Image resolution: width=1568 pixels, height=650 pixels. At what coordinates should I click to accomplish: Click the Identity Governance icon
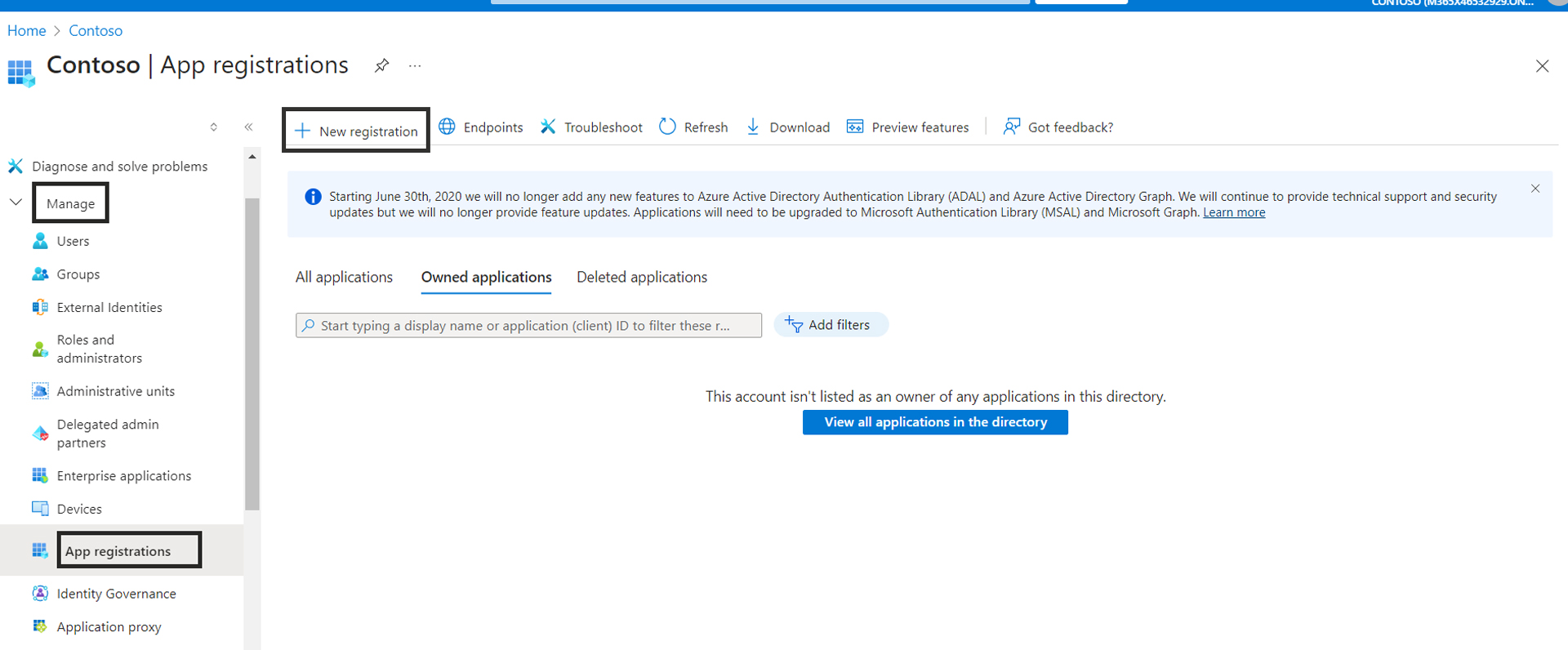pos(40,593)
